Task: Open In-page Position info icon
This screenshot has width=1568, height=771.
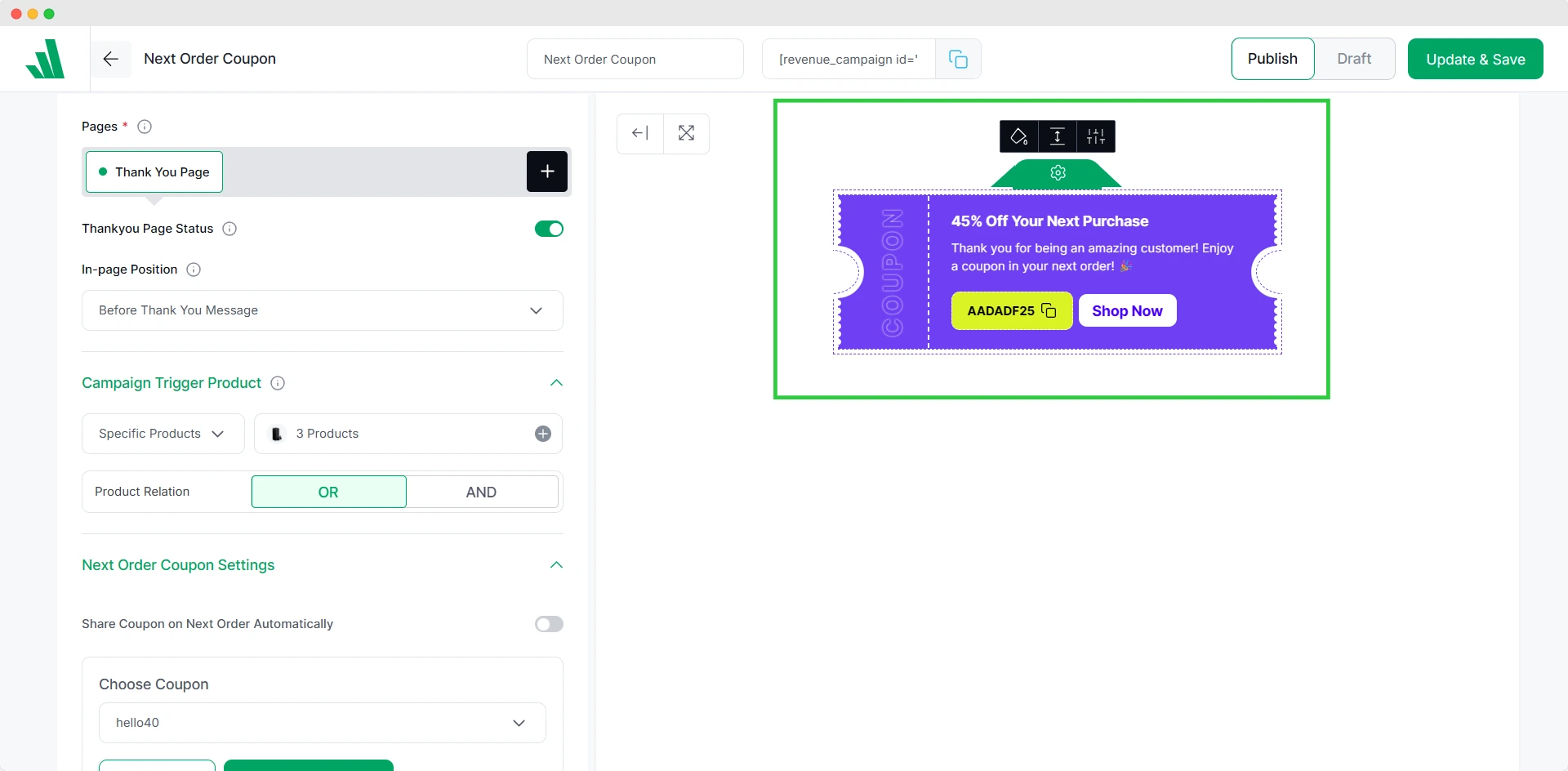Action: 194,270
